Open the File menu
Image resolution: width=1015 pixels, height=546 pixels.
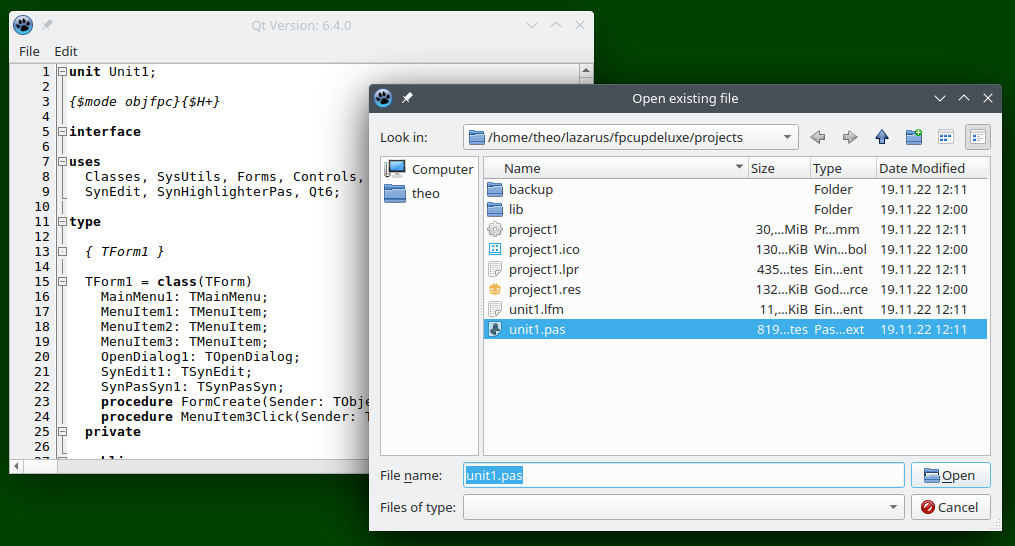tap(29, 51)
